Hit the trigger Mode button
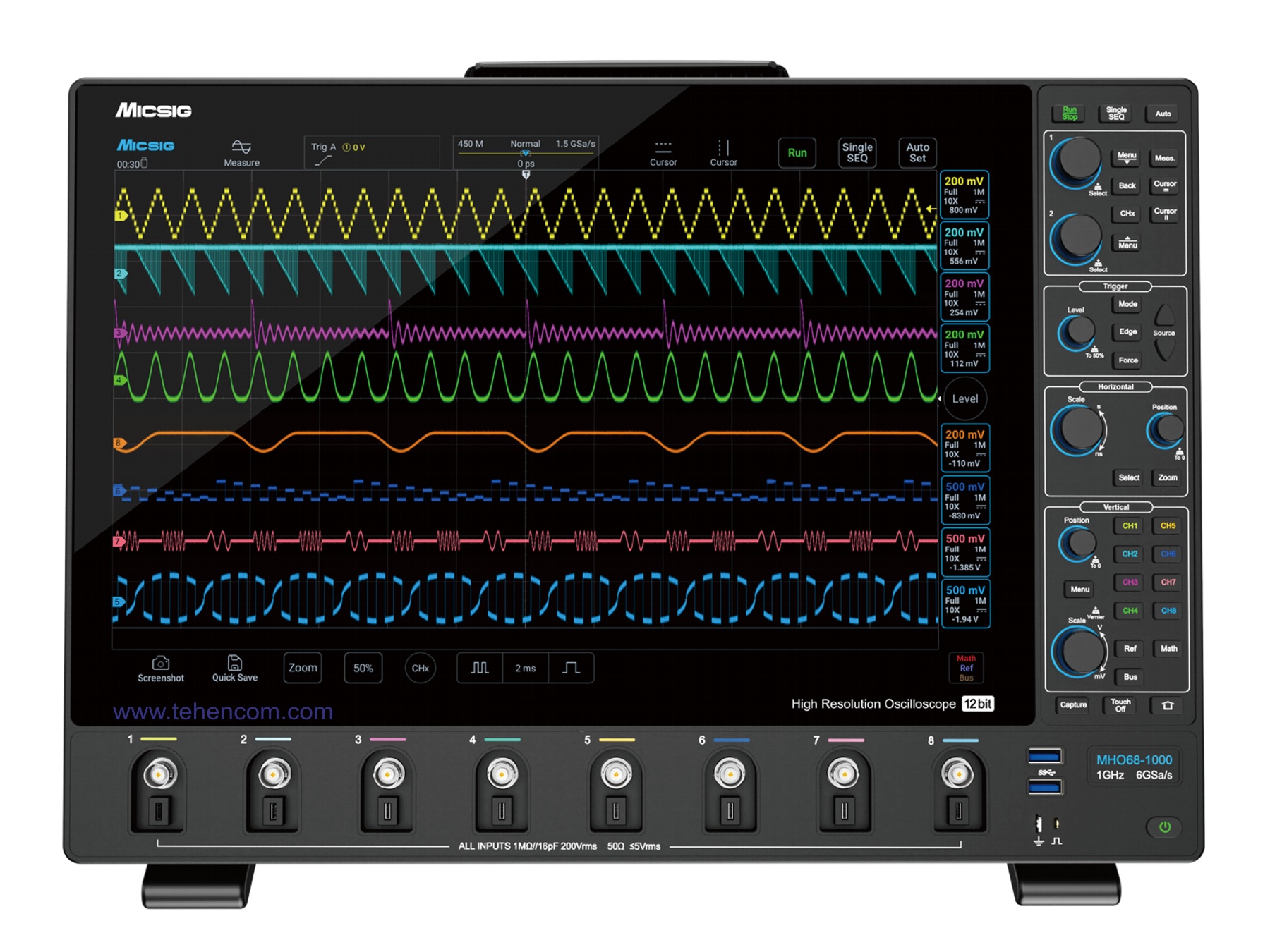 (1127, 304)
